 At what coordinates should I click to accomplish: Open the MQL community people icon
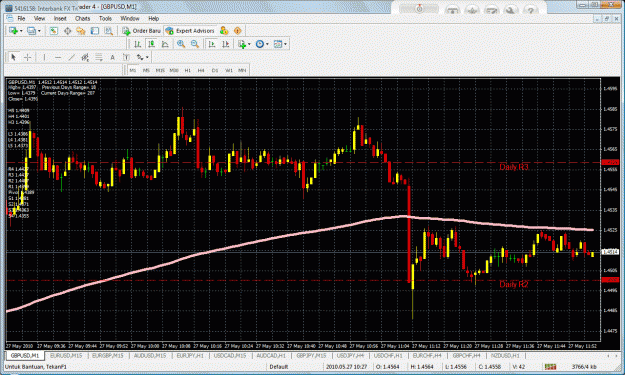click(x=224, y=31)
